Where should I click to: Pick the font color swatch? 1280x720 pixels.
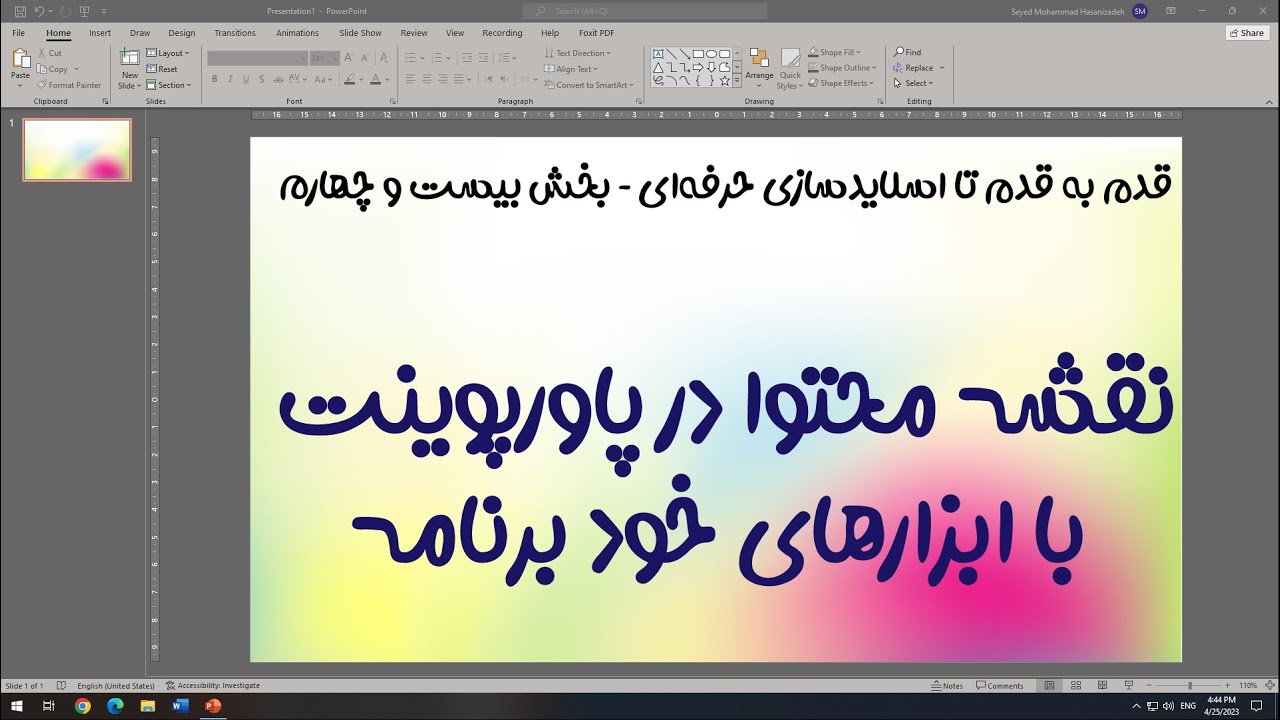click(x=377, y=79)
